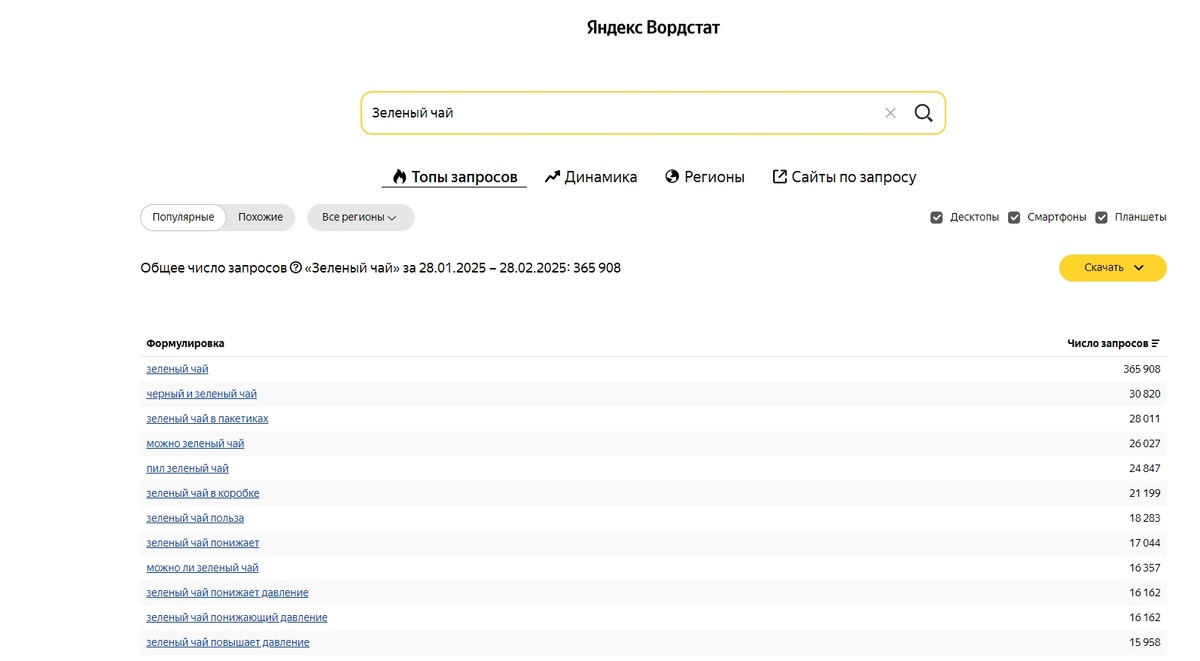Screen dimensions: 1200x661
Task: Click the help question mark icon
Action: pyautogui.click(x=296, y=268)
